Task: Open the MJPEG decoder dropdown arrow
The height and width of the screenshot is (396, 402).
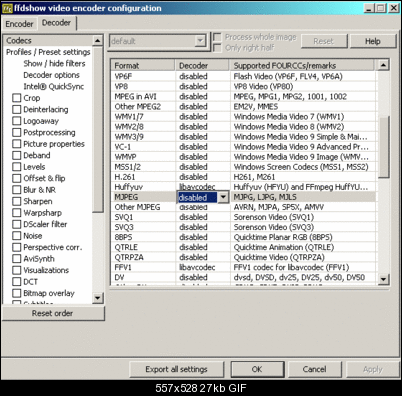Action: tap(223, 197)
